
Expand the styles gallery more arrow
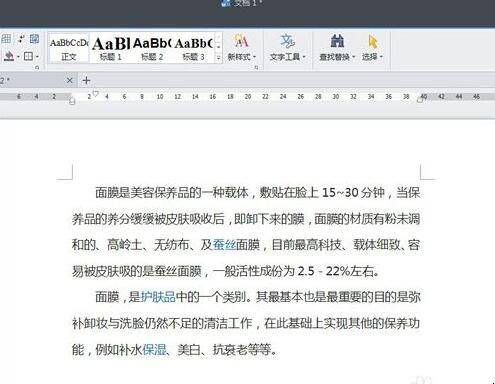click(218, 58)
